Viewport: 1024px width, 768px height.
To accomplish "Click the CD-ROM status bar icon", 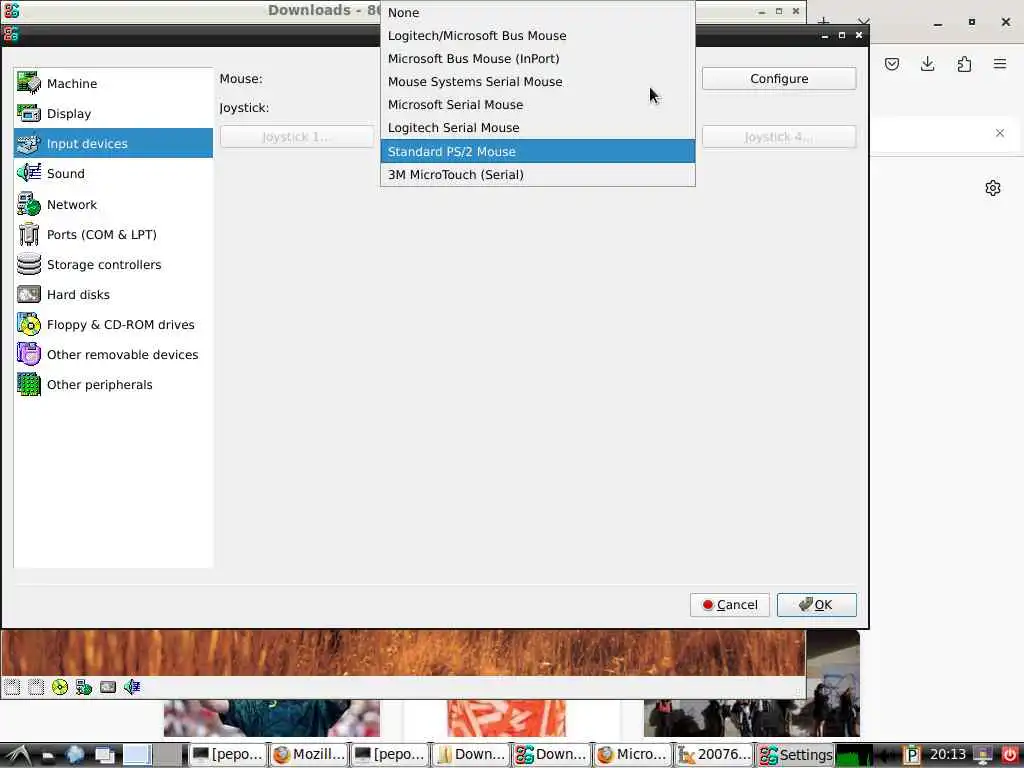I will [x=60, y=686].
